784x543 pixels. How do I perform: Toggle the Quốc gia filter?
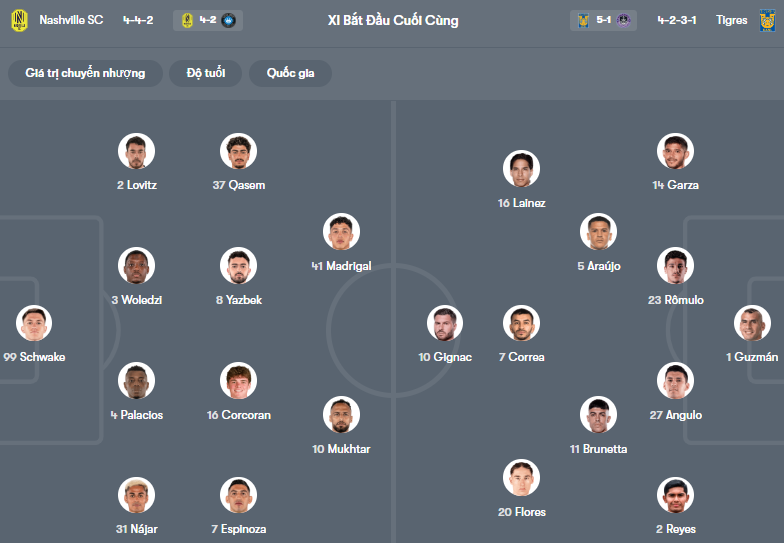(291, 73)
